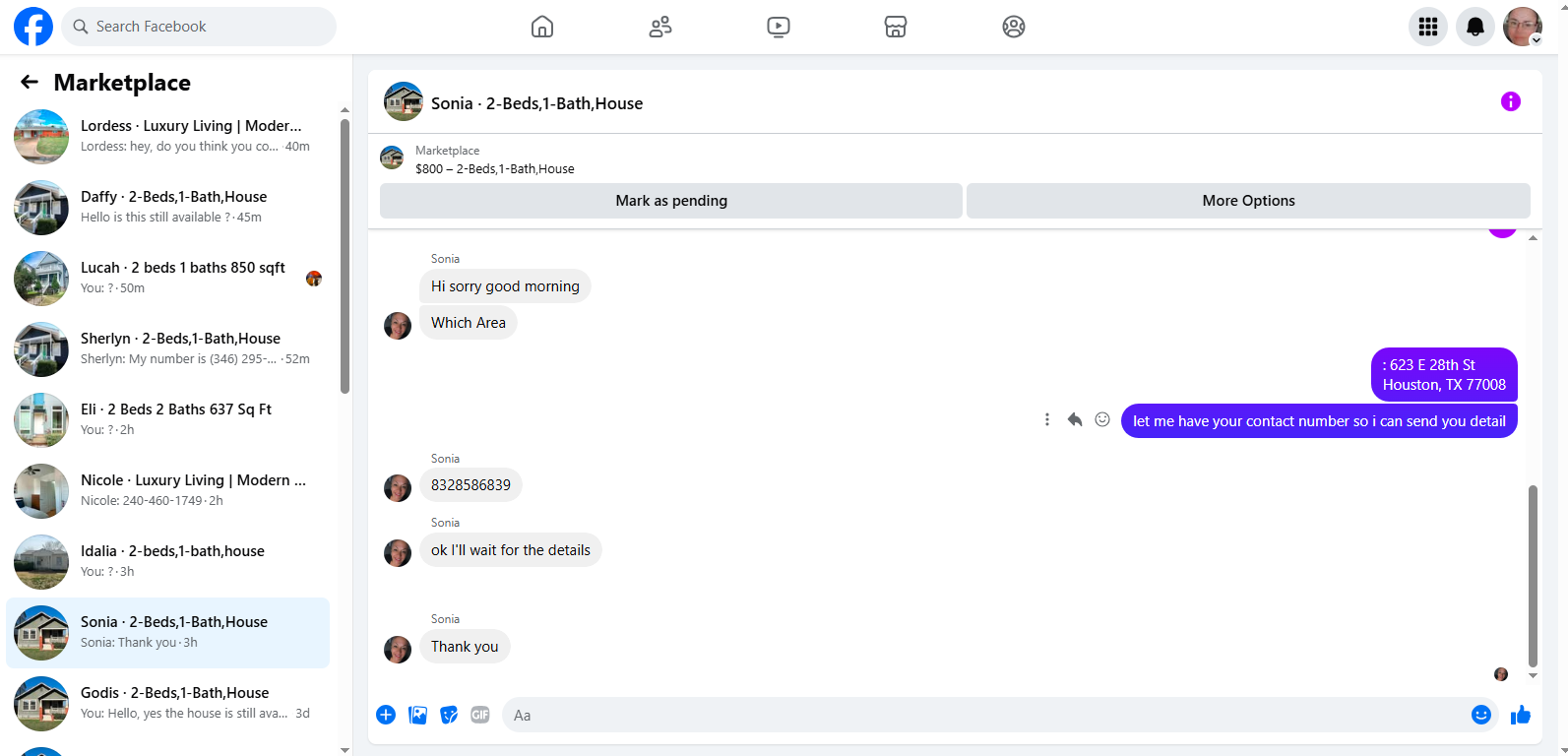
Task: Click the seen receipt avatar below the chat
Action: [1501, 674]
